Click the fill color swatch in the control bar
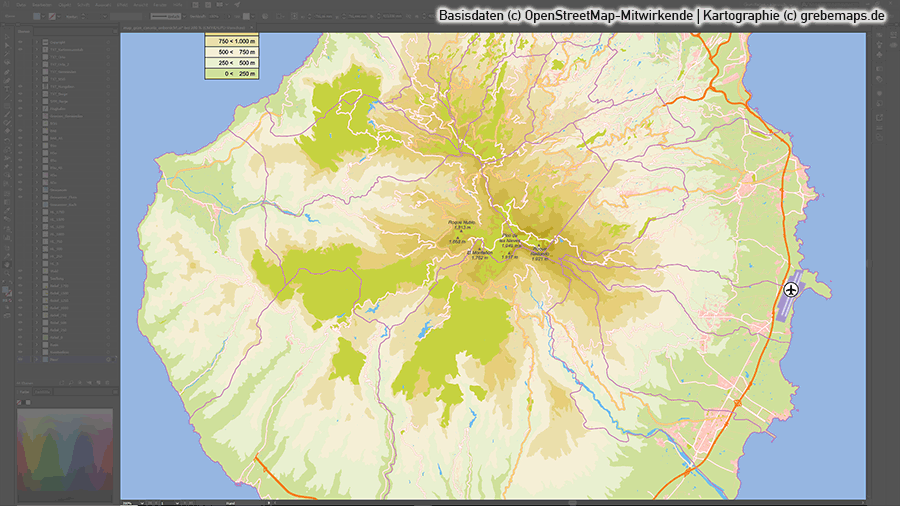This screenshot has width=900, height=506. 37,17
